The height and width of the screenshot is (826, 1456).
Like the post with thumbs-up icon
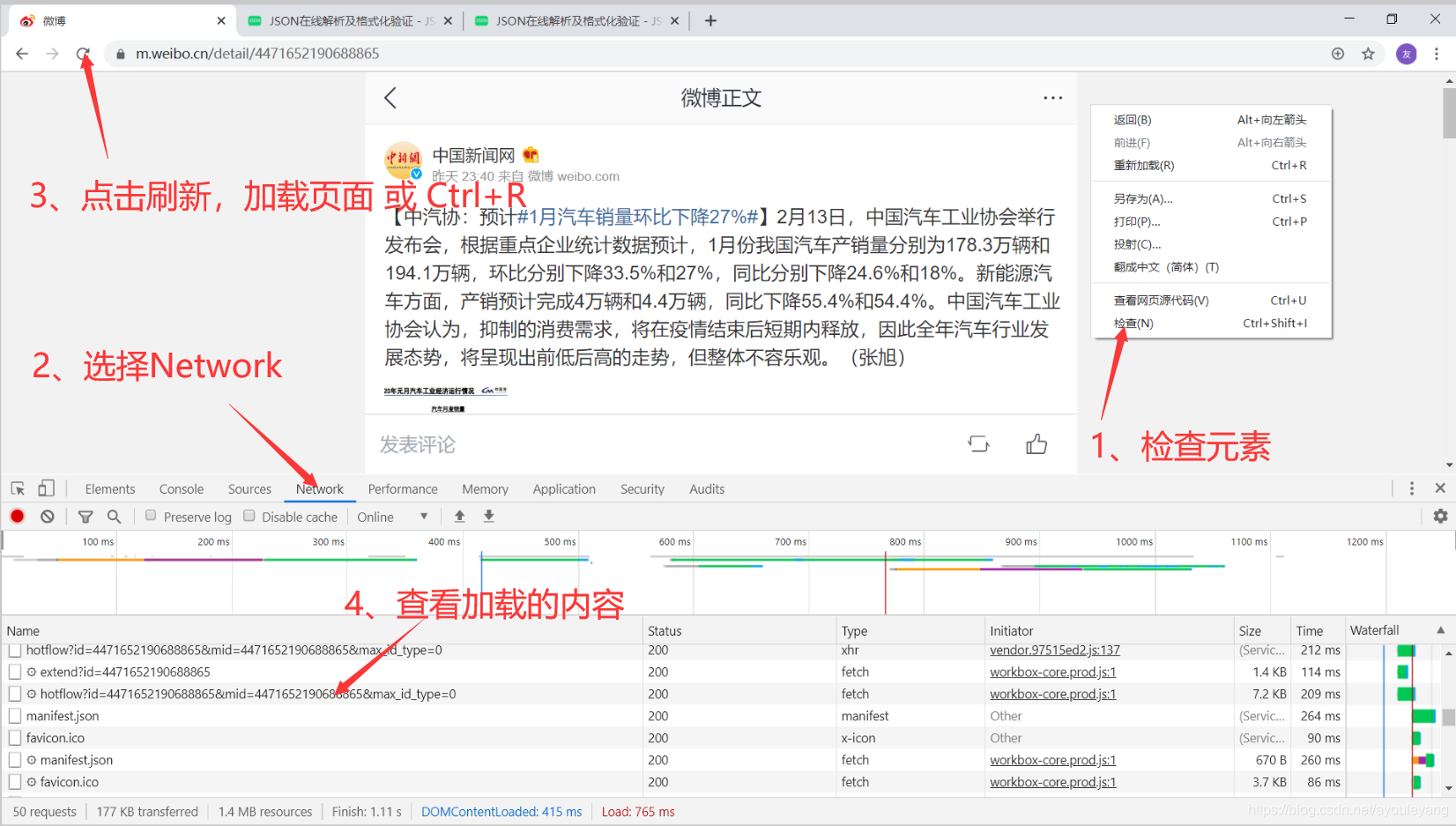[1036, 443]
